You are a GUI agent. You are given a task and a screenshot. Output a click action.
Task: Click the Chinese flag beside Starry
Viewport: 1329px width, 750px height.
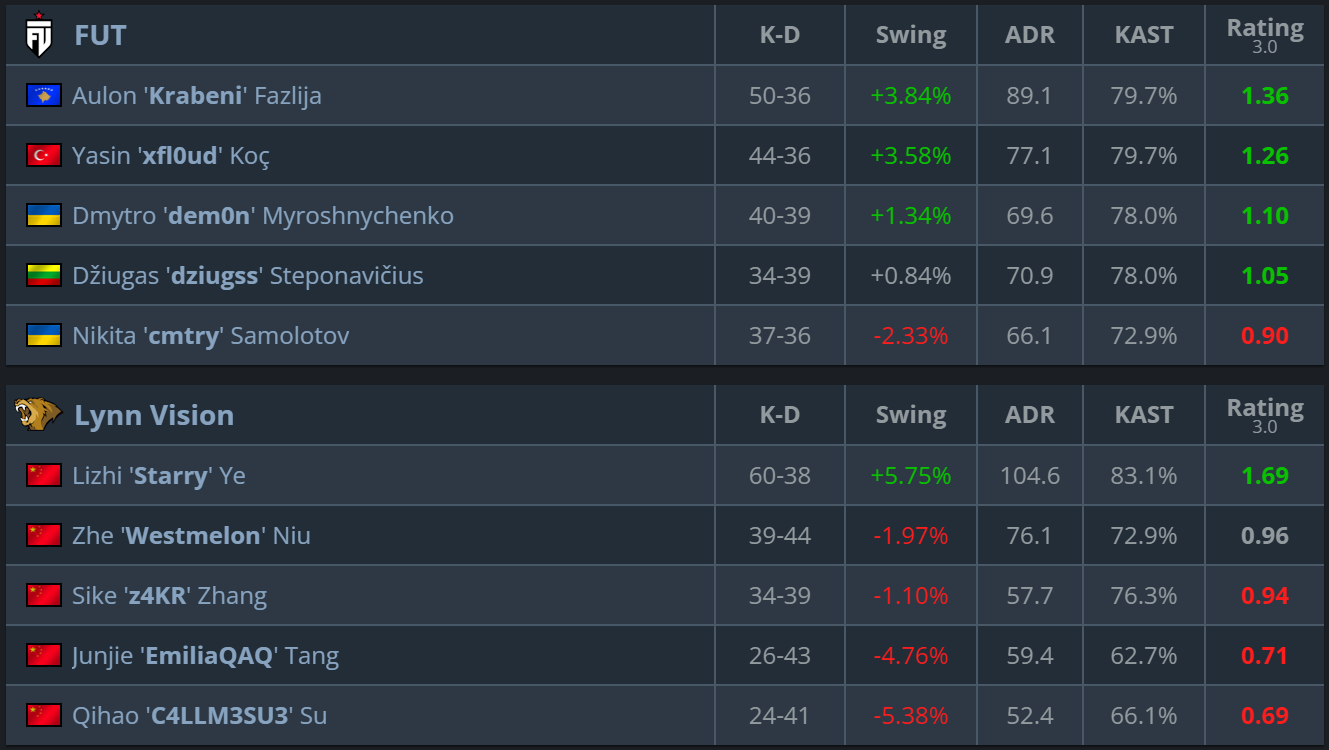click(x=44, y=475)
